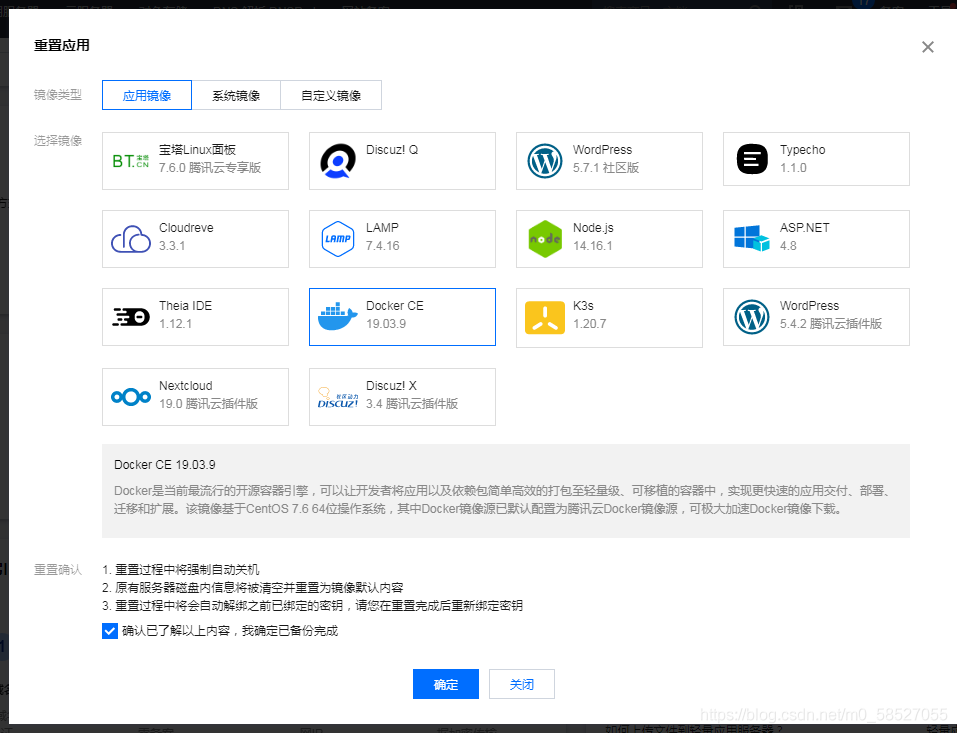Select the WordPress 5.7.1 社区版 image
This screenshot has height=733, width=957.
tap(609, 160)
